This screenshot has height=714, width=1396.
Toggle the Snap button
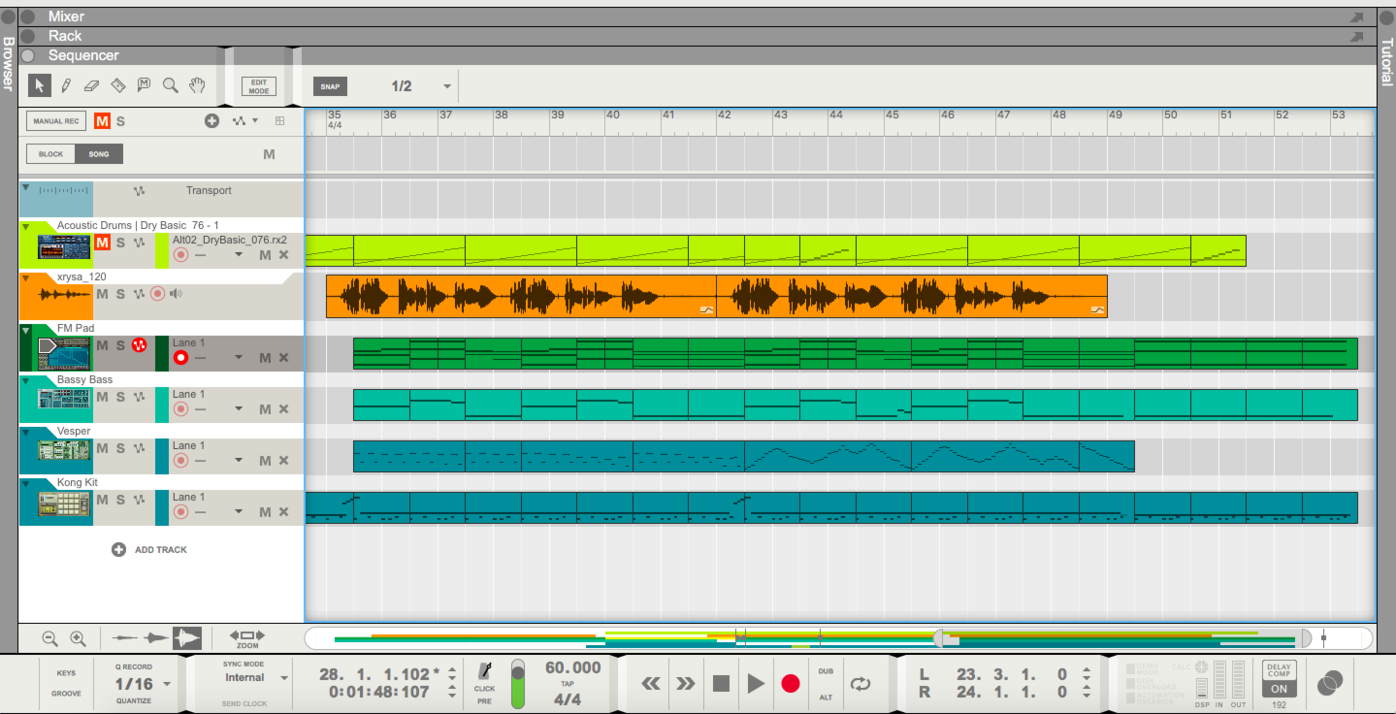[330, 87]
